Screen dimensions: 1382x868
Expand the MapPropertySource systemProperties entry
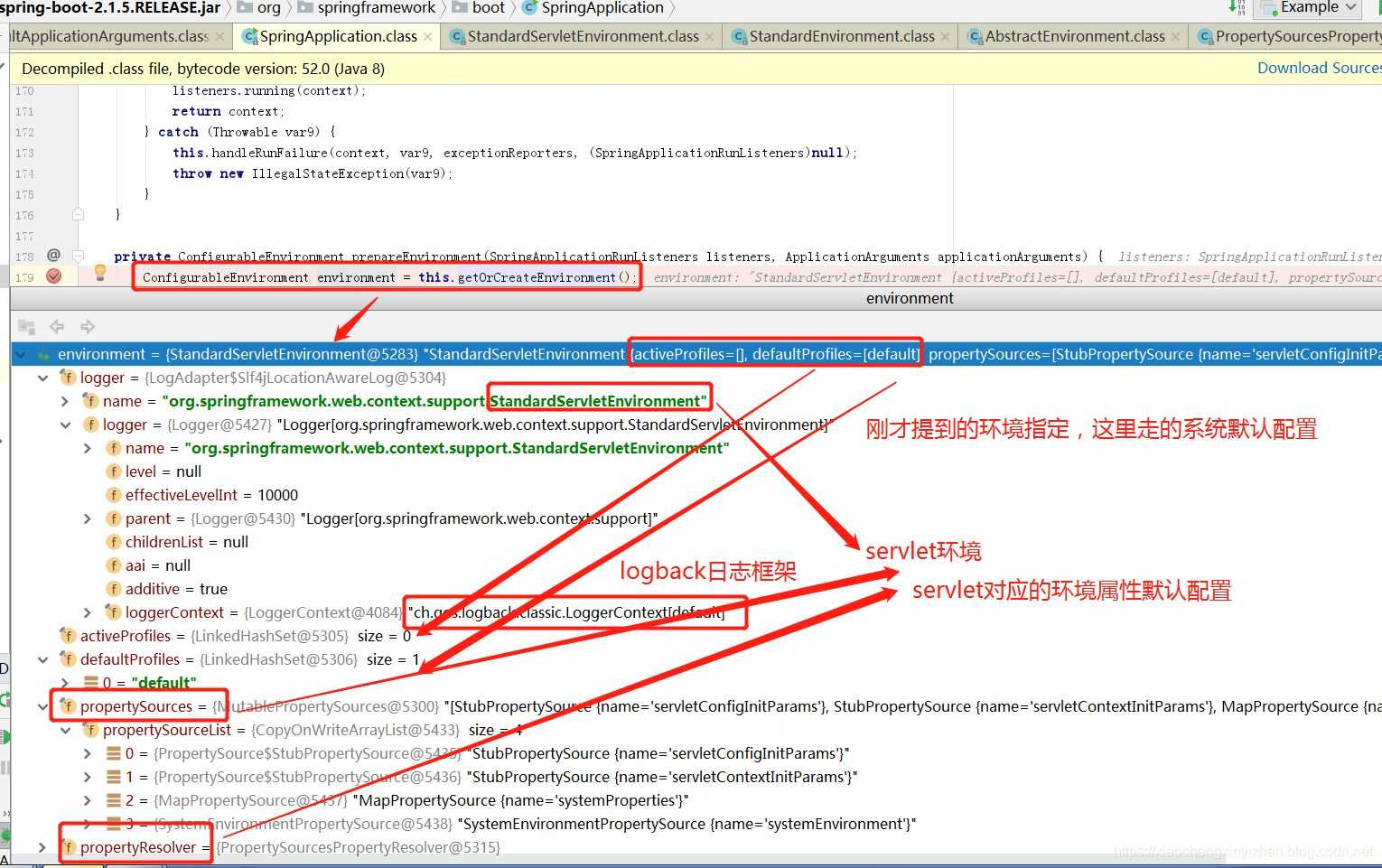tap(88, 800)
